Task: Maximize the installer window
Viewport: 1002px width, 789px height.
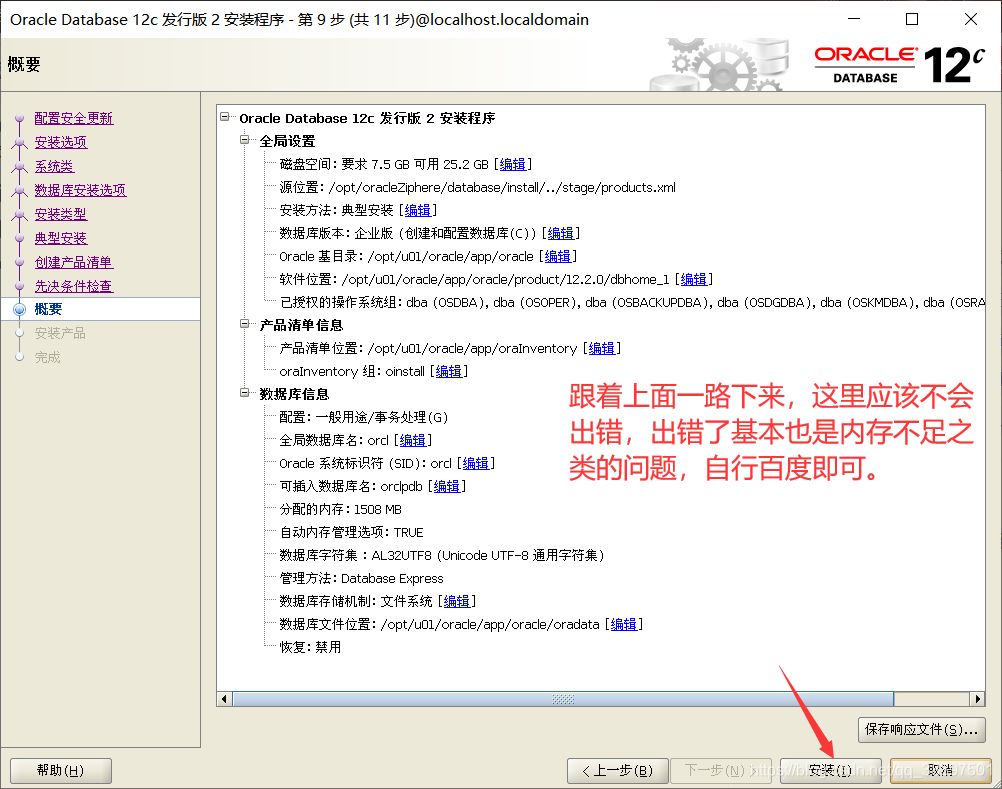Action: click(912, 19)
